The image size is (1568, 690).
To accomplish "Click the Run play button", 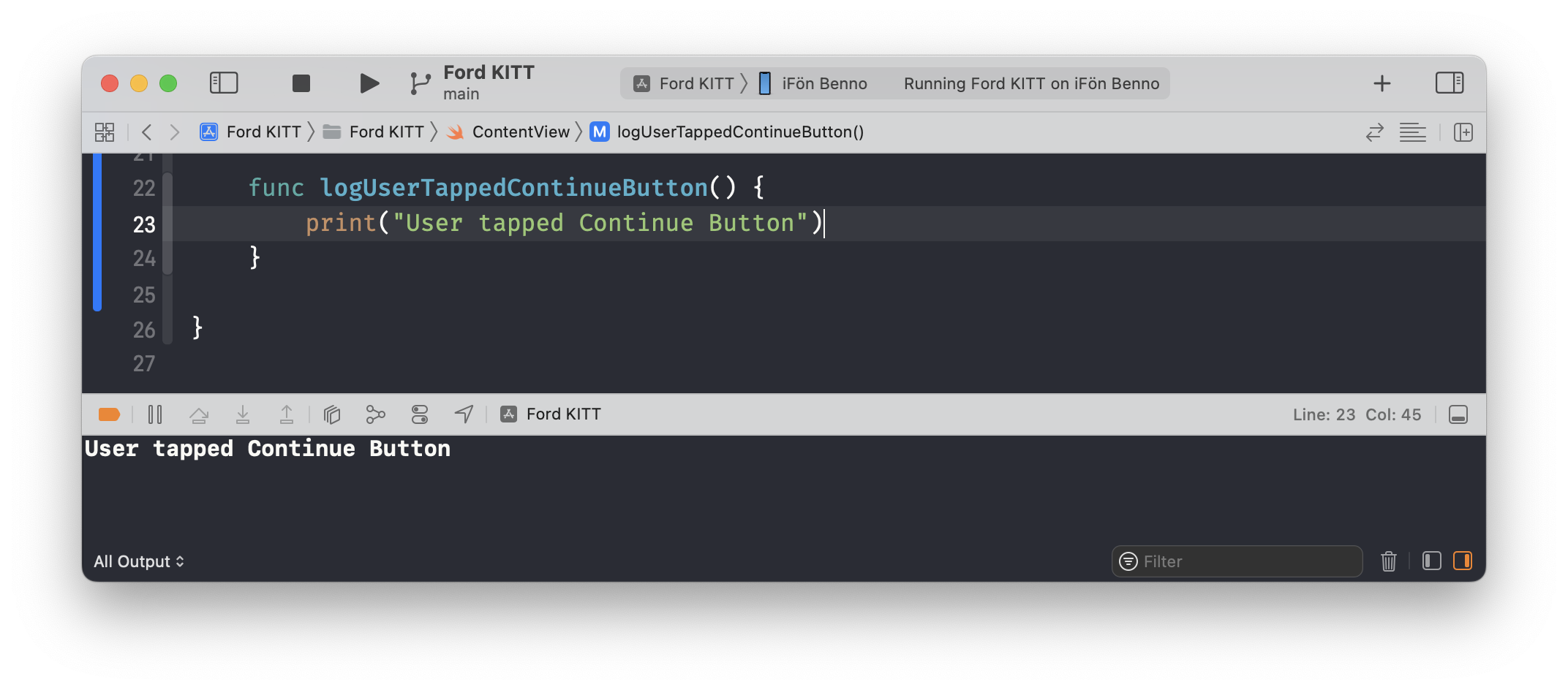I will coord(369,83).
